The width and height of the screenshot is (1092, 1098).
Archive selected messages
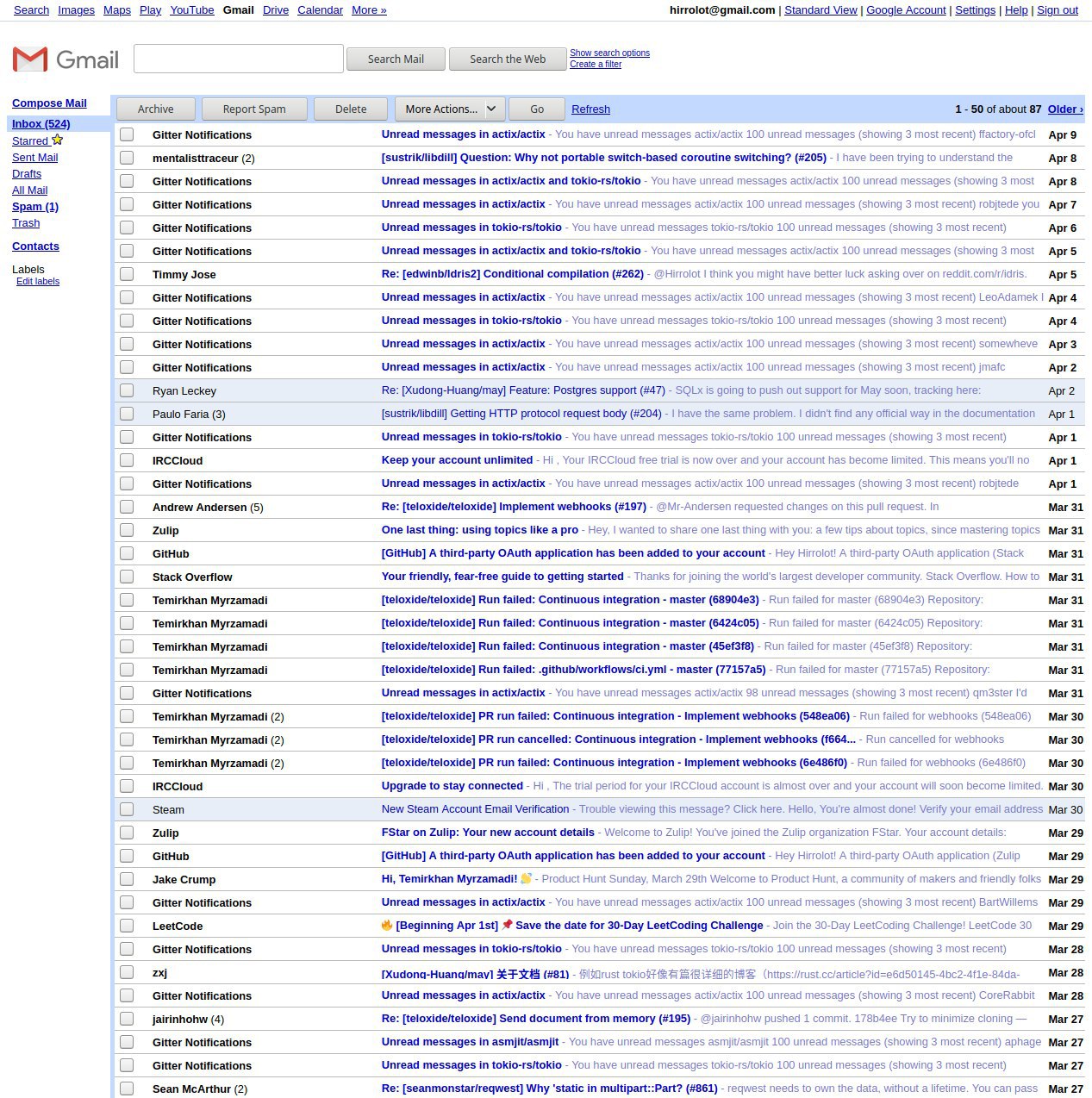156,109
